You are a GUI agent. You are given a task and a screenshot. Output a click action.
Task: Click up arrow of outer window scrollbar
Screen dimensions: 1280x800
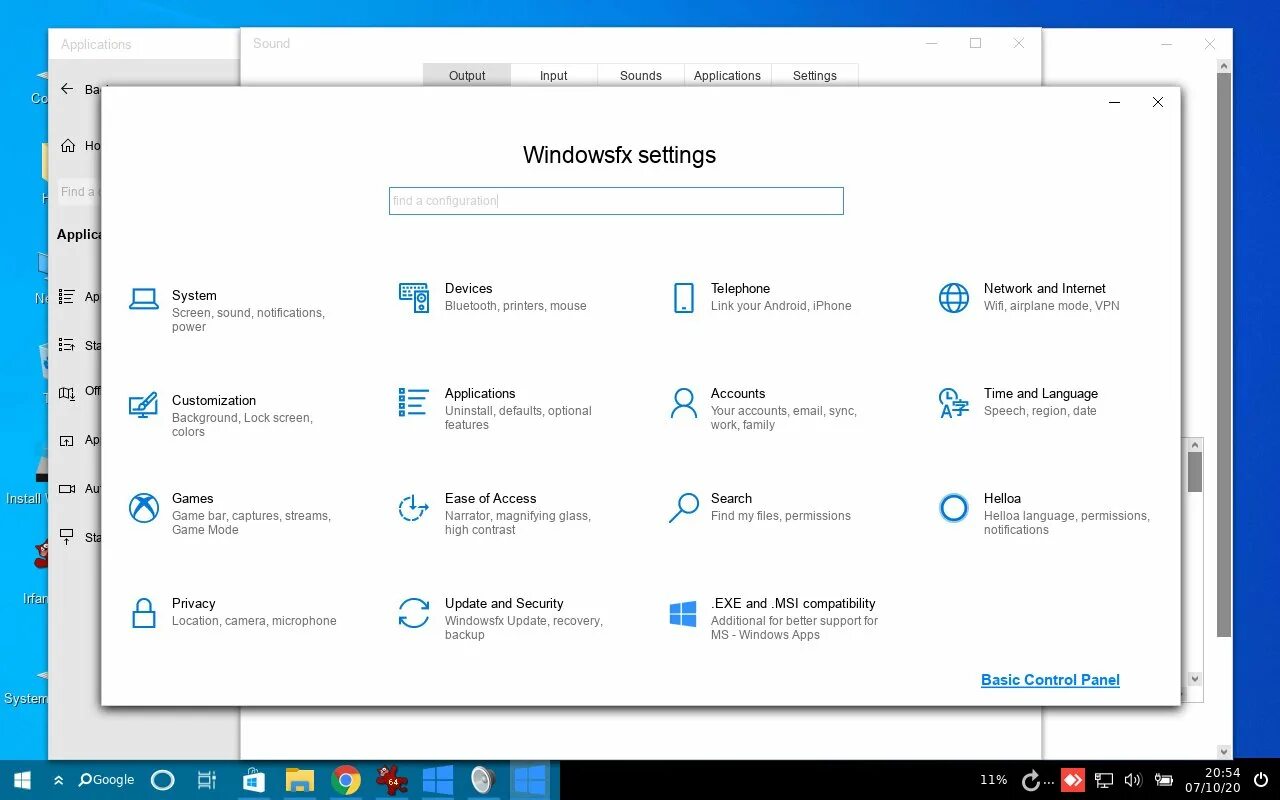(1224, 65)
